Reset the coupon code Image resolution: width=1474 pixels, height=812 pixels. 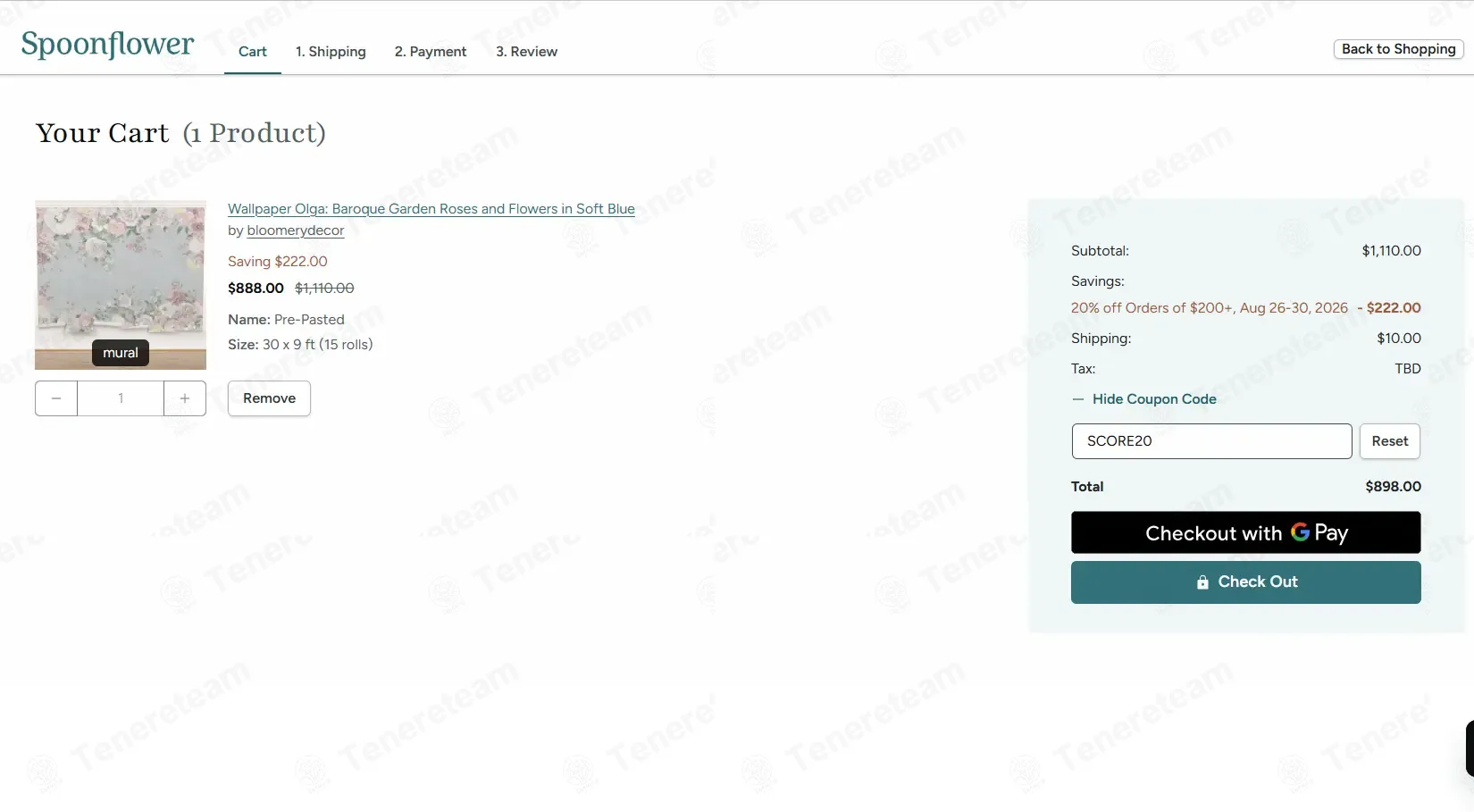tap(1389, 441)
